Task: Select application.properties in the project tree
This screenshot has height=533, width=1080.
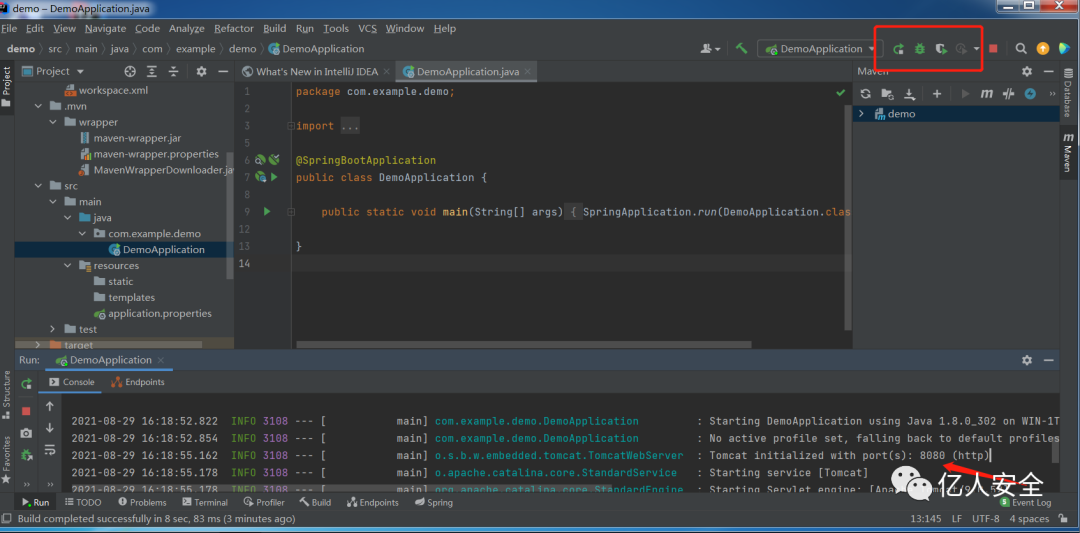Action: [x=159, y=314]
